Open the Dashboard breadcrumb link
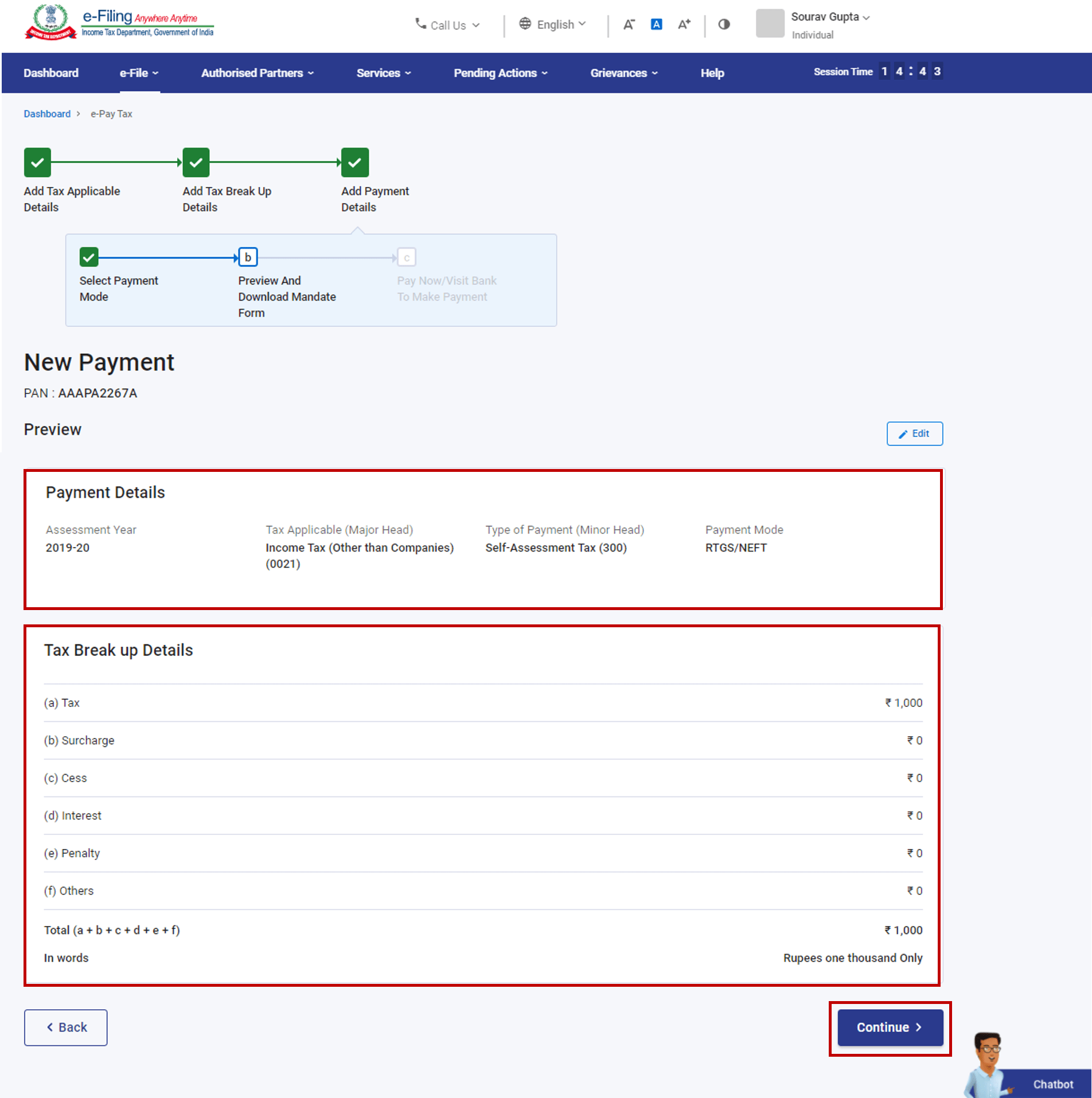The image size is (1092, 1098). click(x=47, y=114)
